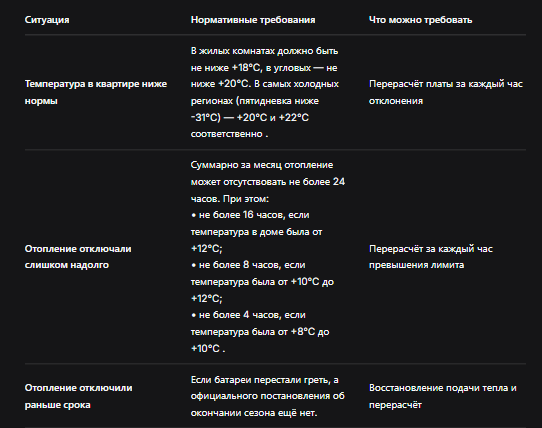Click the '-31°C) — +20°C и +22°C' line
The height and width of the screenshot is (428, 542).
click(250, 118)
